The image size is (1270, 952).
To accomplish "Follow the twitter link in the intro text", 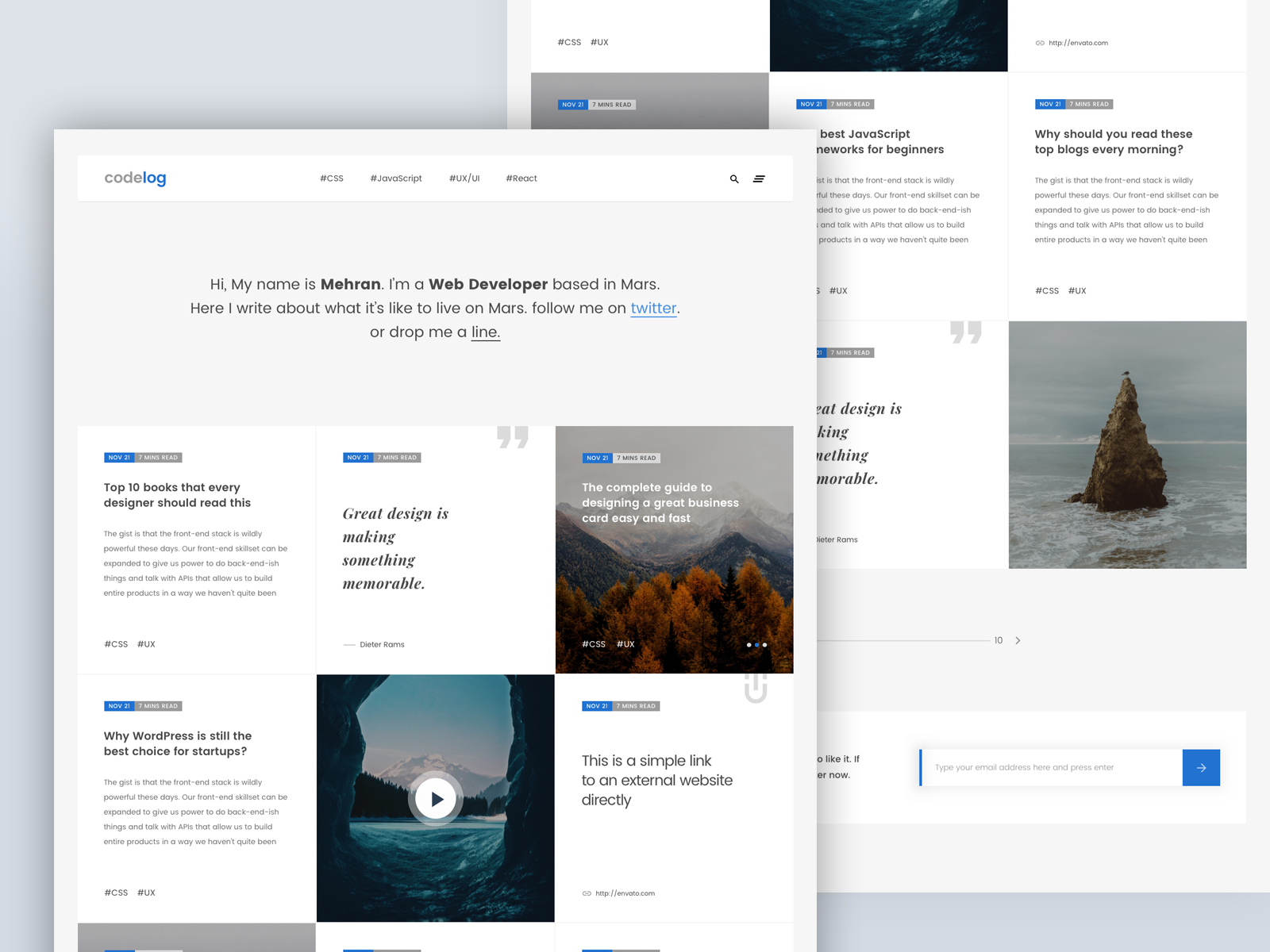I will point(652,309).
